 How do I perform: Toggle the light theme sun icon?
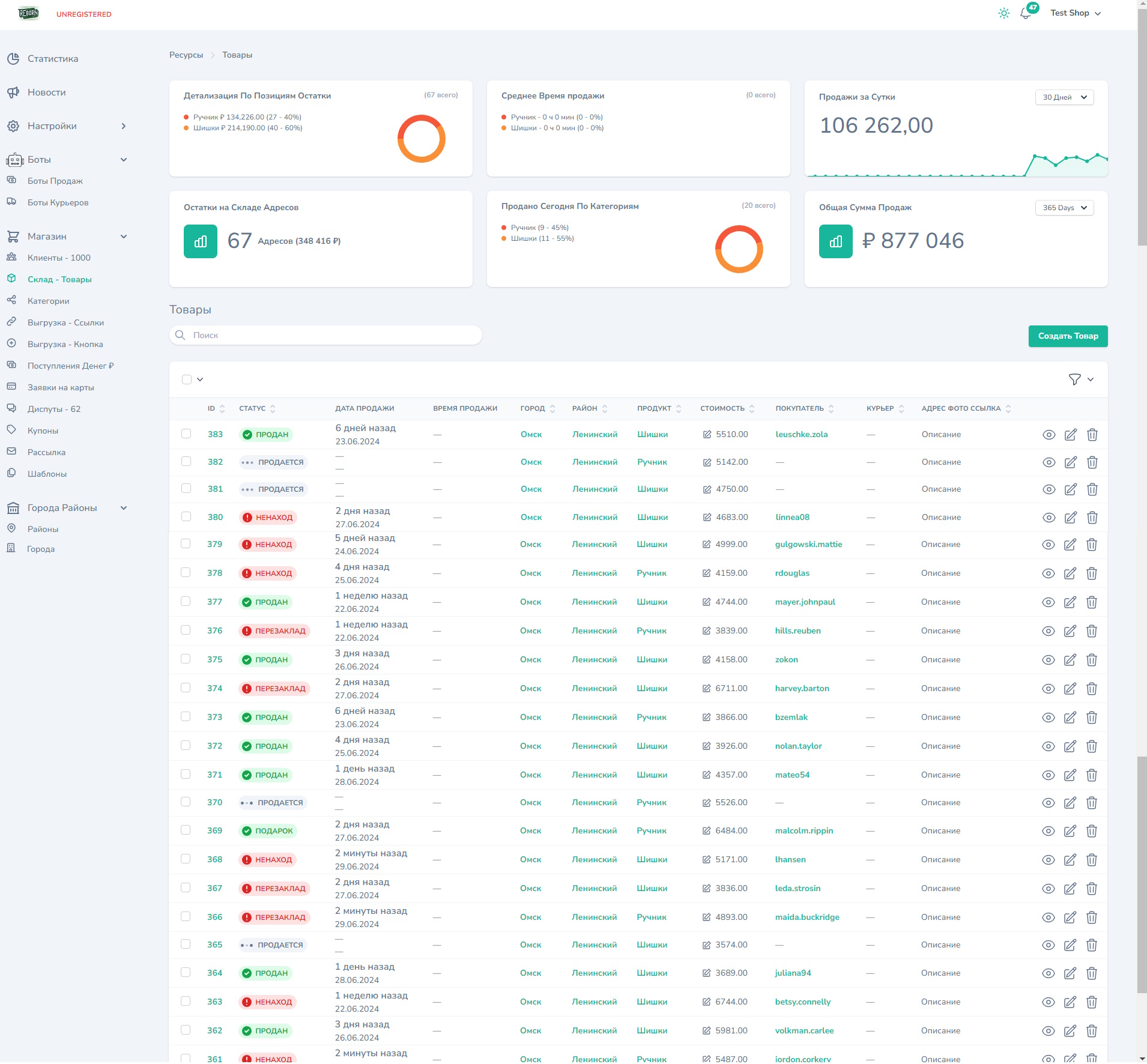tap(1003, 13)
